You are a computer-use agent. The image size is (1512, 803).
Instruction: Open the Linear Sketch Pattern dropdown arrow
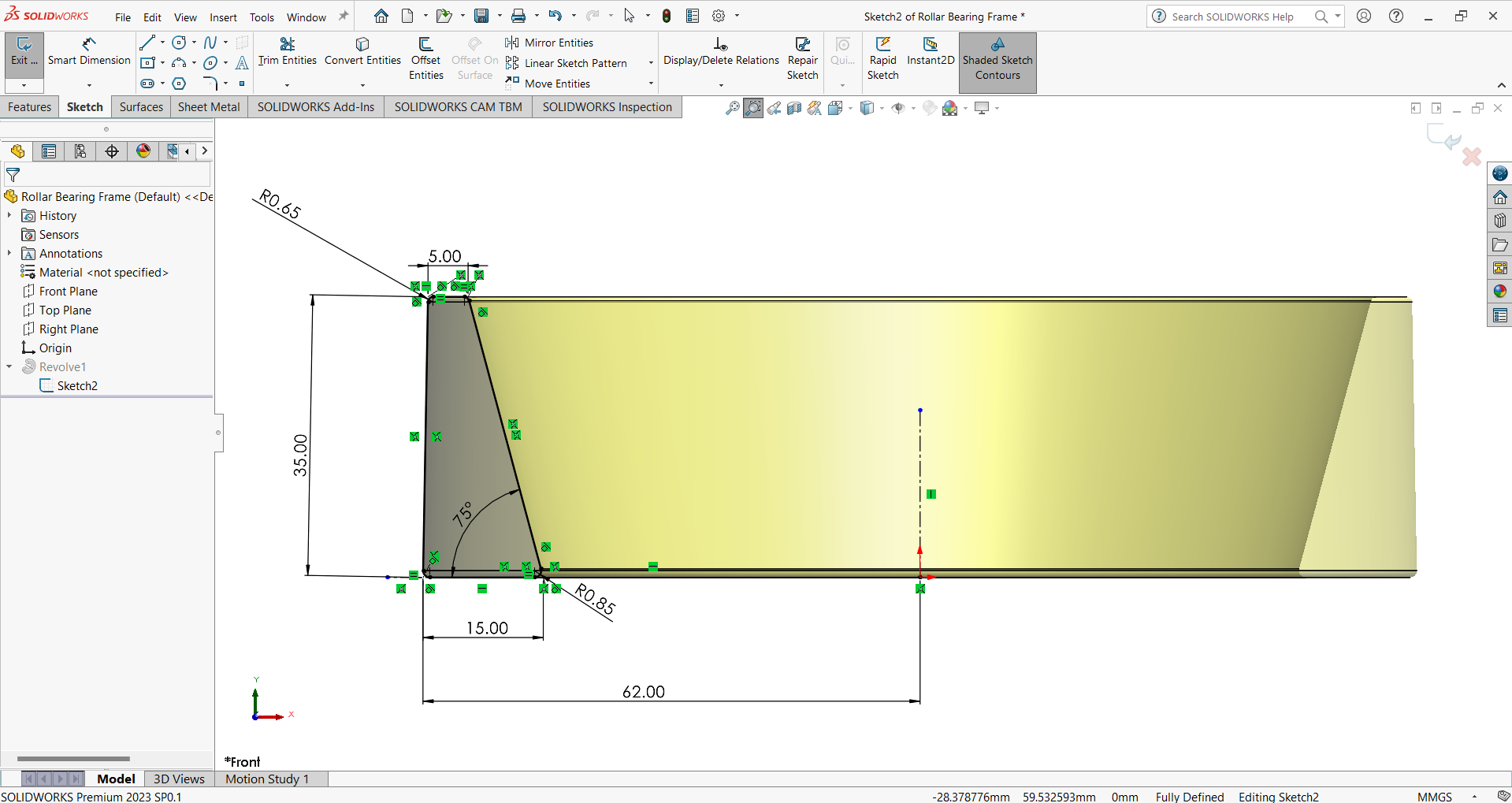[651, 63]
